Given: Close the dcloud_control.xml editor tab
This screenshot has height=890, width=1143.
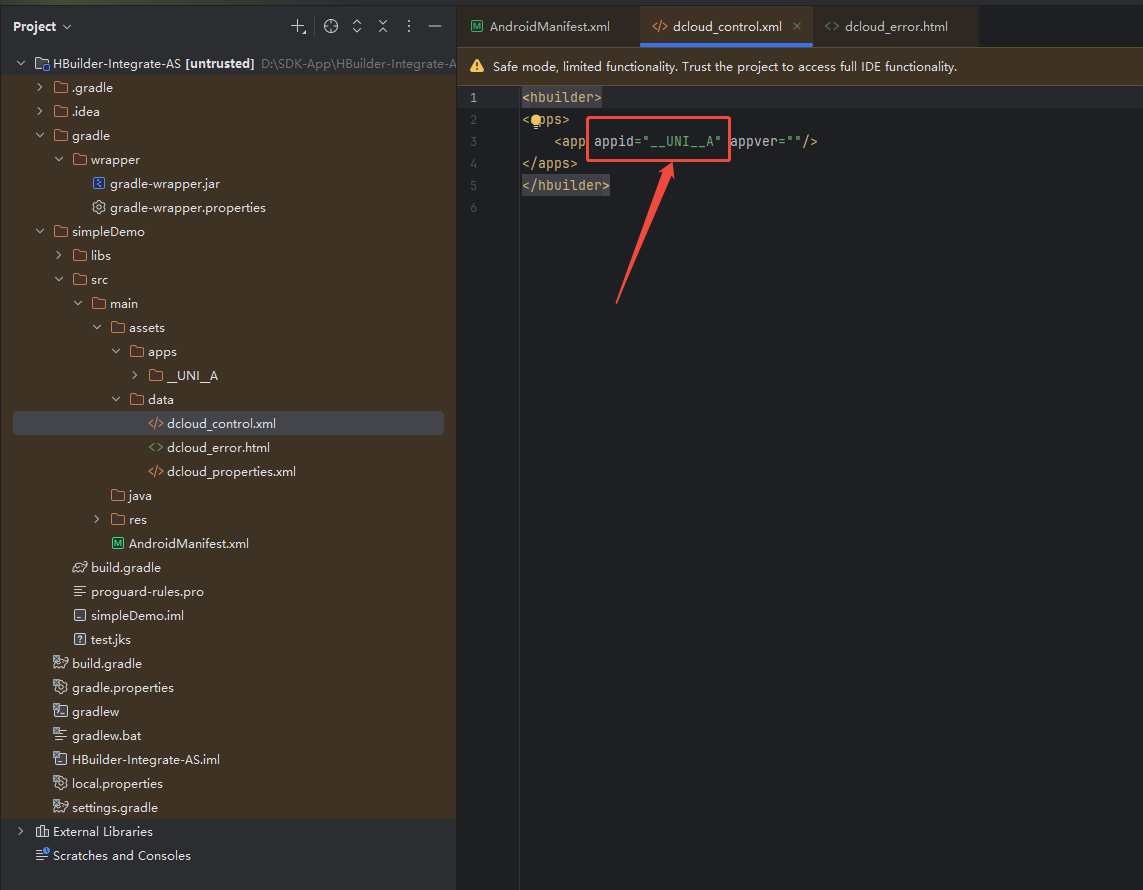Looking at the screenshot, I should (x=797, y=27).
